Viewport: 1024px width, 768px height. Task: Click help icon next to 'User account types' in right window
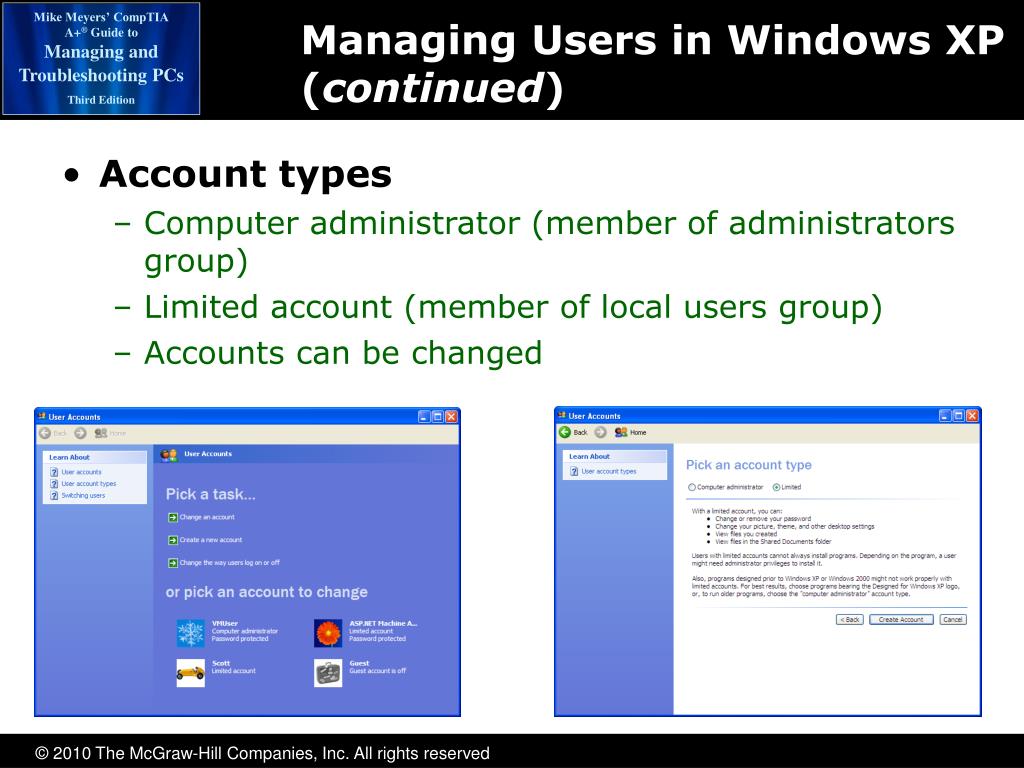coord(575,472)
